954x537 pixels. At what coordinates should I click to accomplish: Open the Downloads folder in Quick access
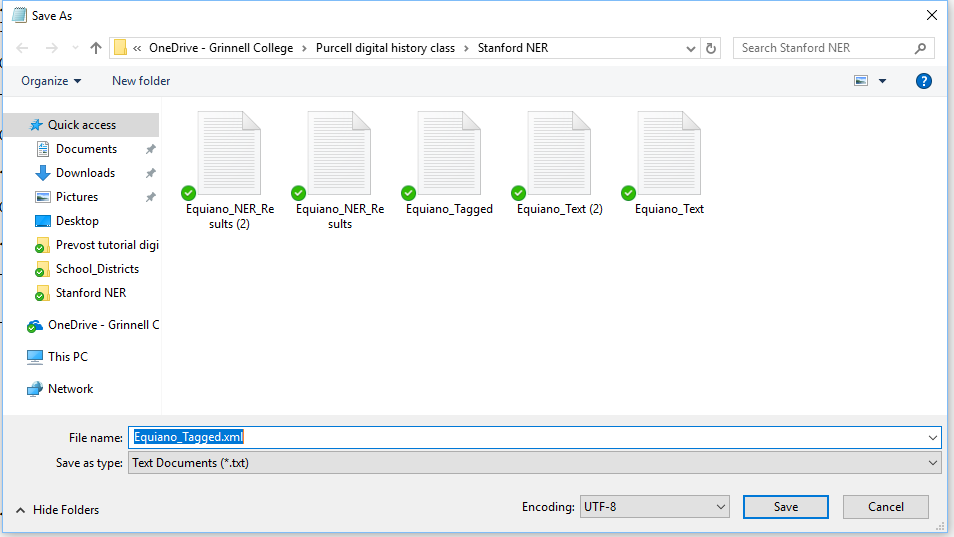[85, 173]
